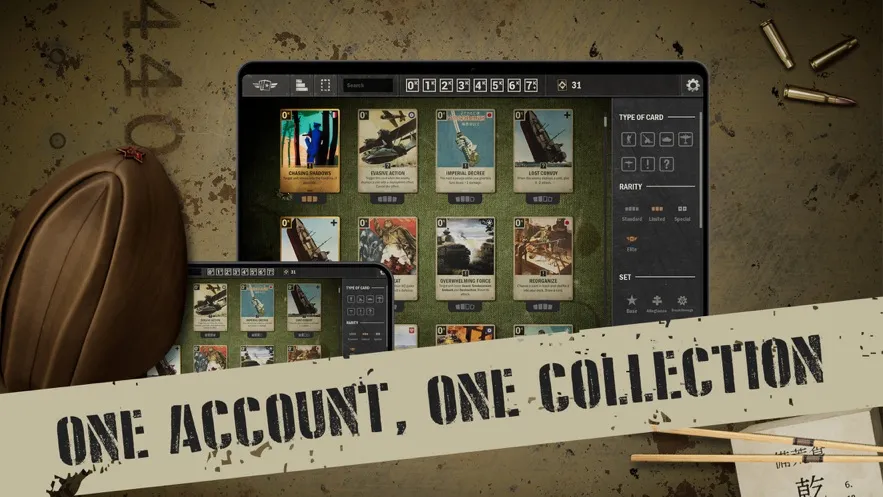The height and width of the screenshot is (497, 883).
Task: Click the copies counter under Chasing Shadows
Action: (309, 199)
